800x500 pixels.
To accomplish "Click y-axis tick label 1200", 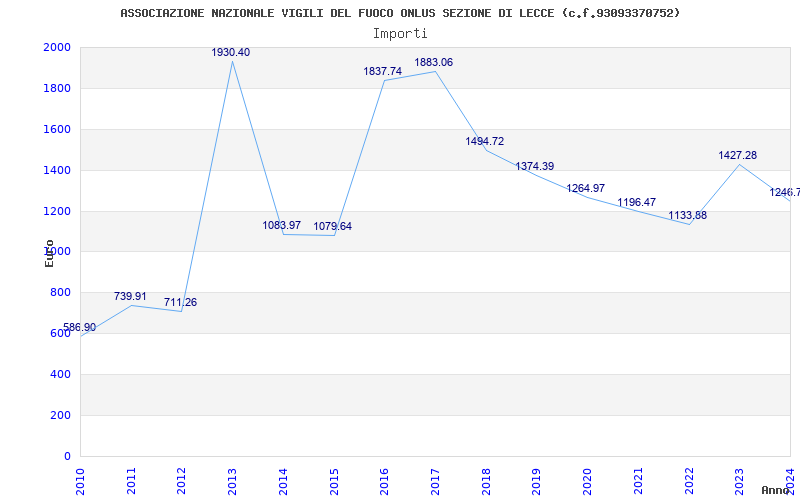I will pyautogui.click(x=57, y=211).
